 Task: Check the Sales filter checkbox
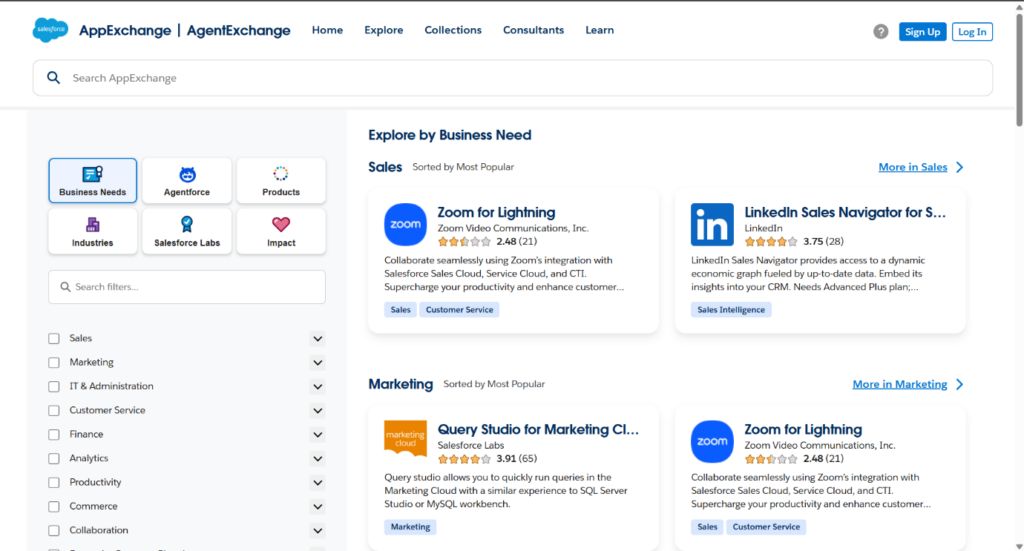coord(54,338)
